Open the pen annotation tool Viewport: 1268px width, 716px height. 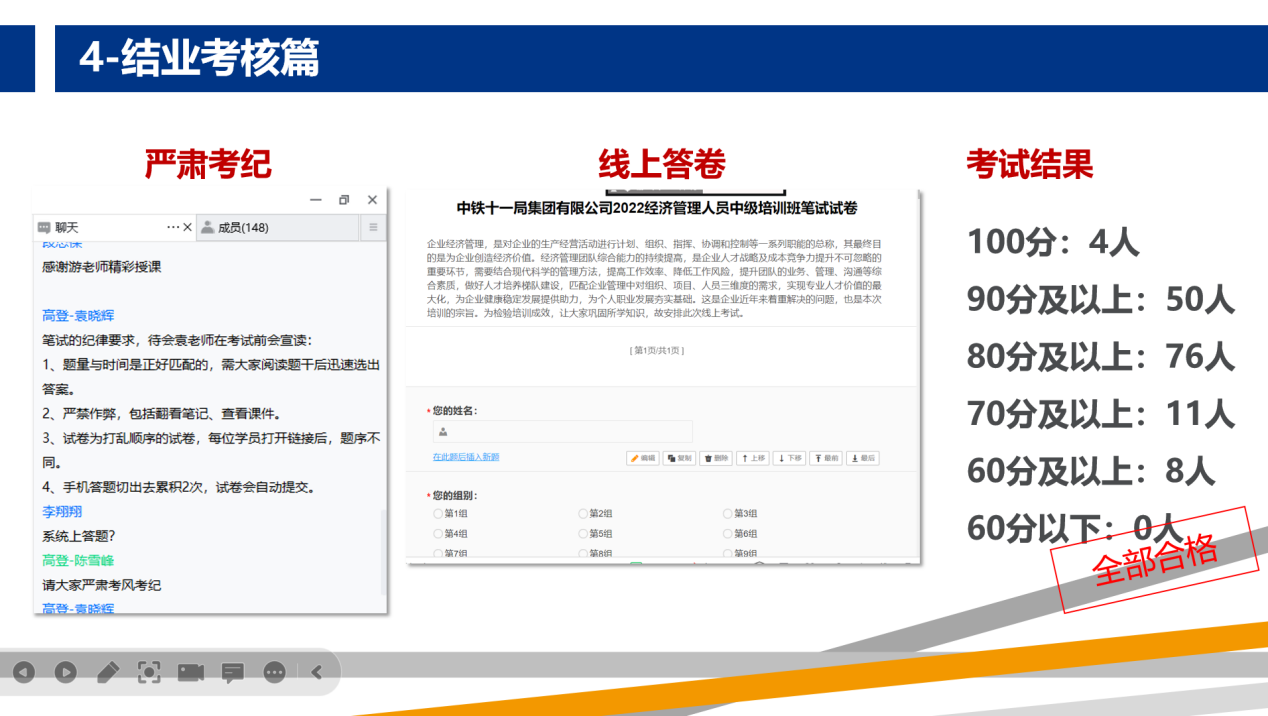107,672
